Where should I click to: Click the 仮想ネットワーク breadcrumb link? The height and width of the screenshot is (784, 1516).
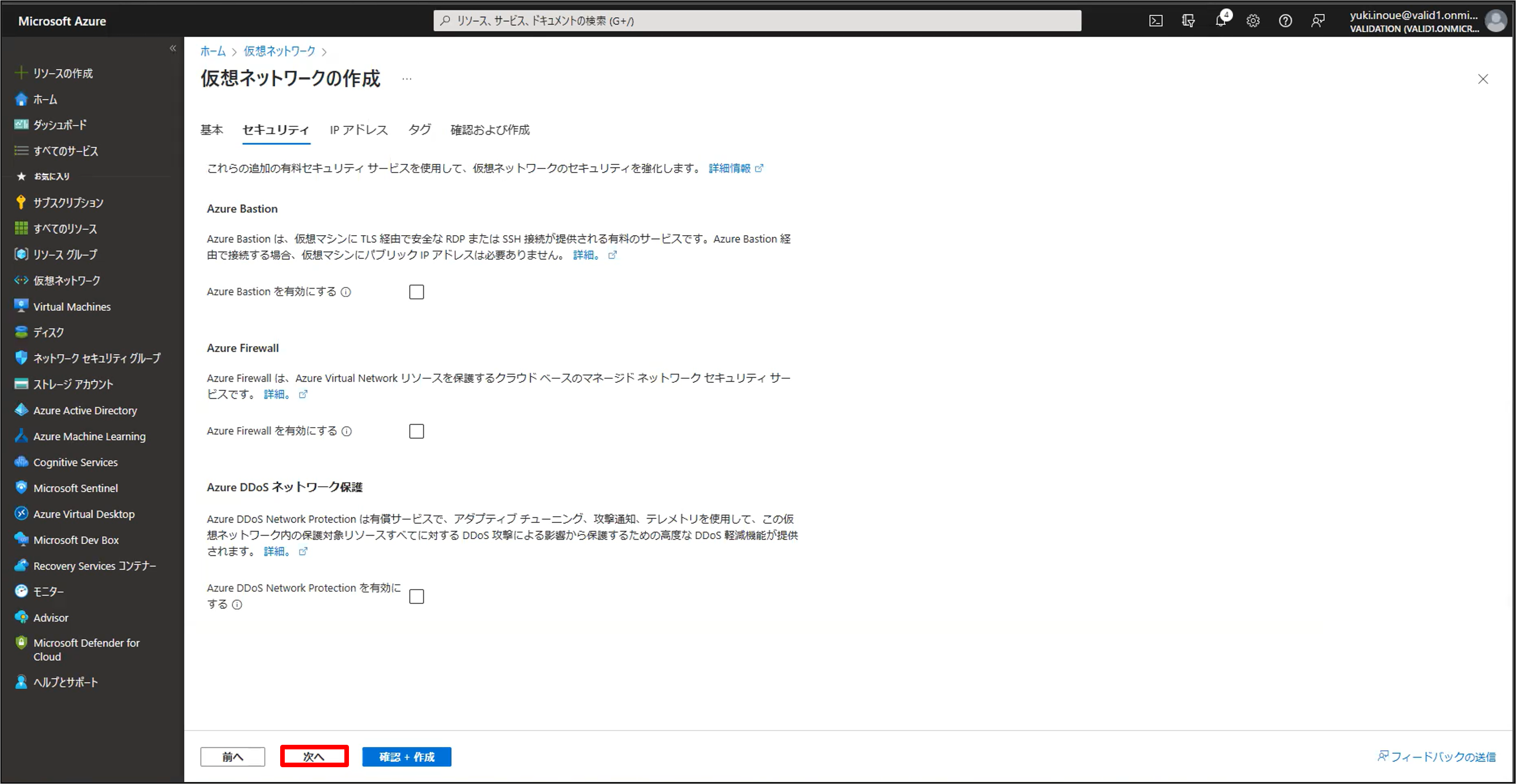click(x=280, y=51)
